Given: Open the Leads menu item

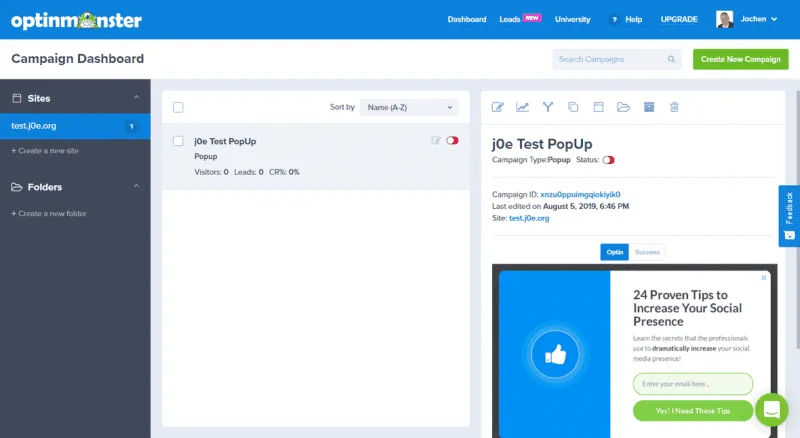Looking at the screenshot, I should click(x=510, y=19).
